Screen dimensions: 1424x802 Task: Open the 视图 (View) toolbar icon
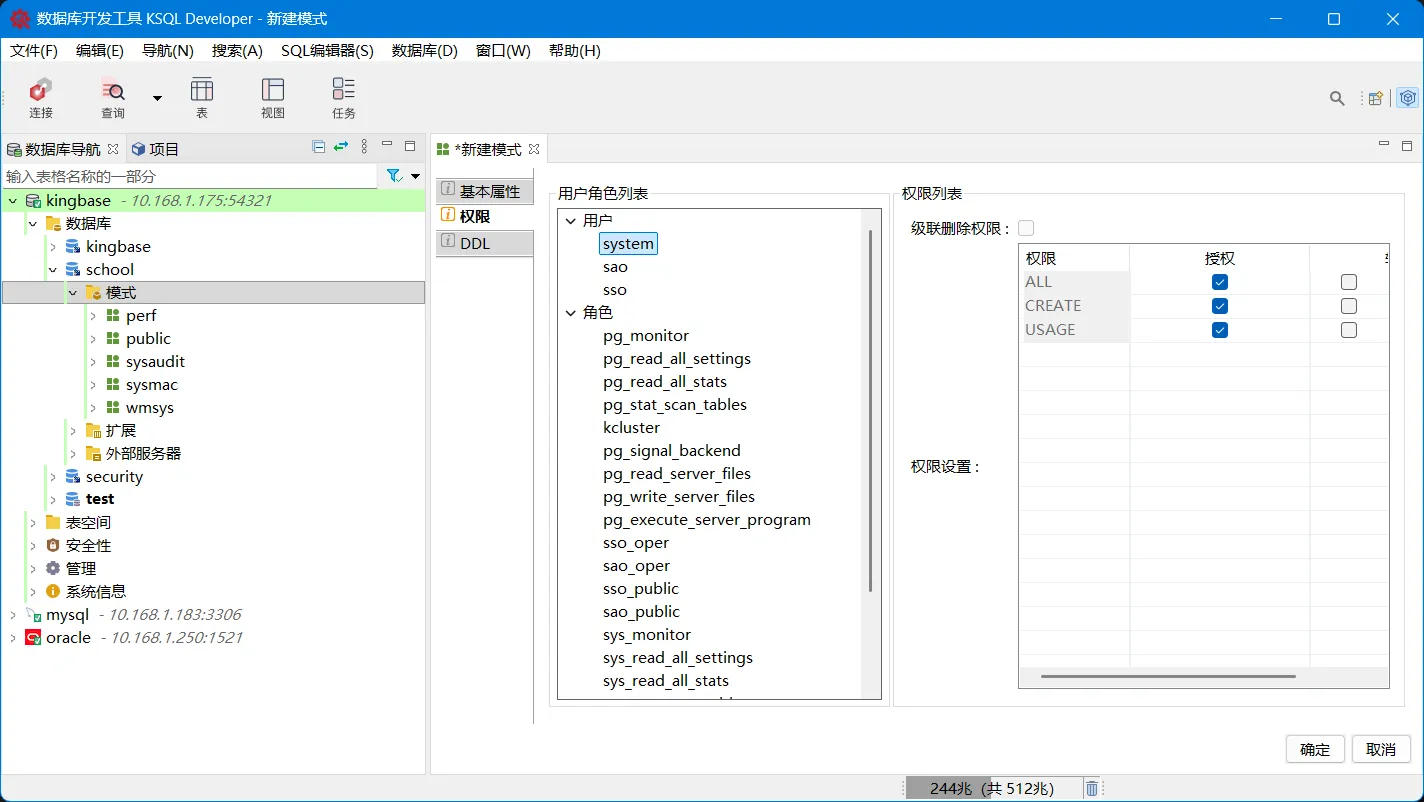point(272,97)
